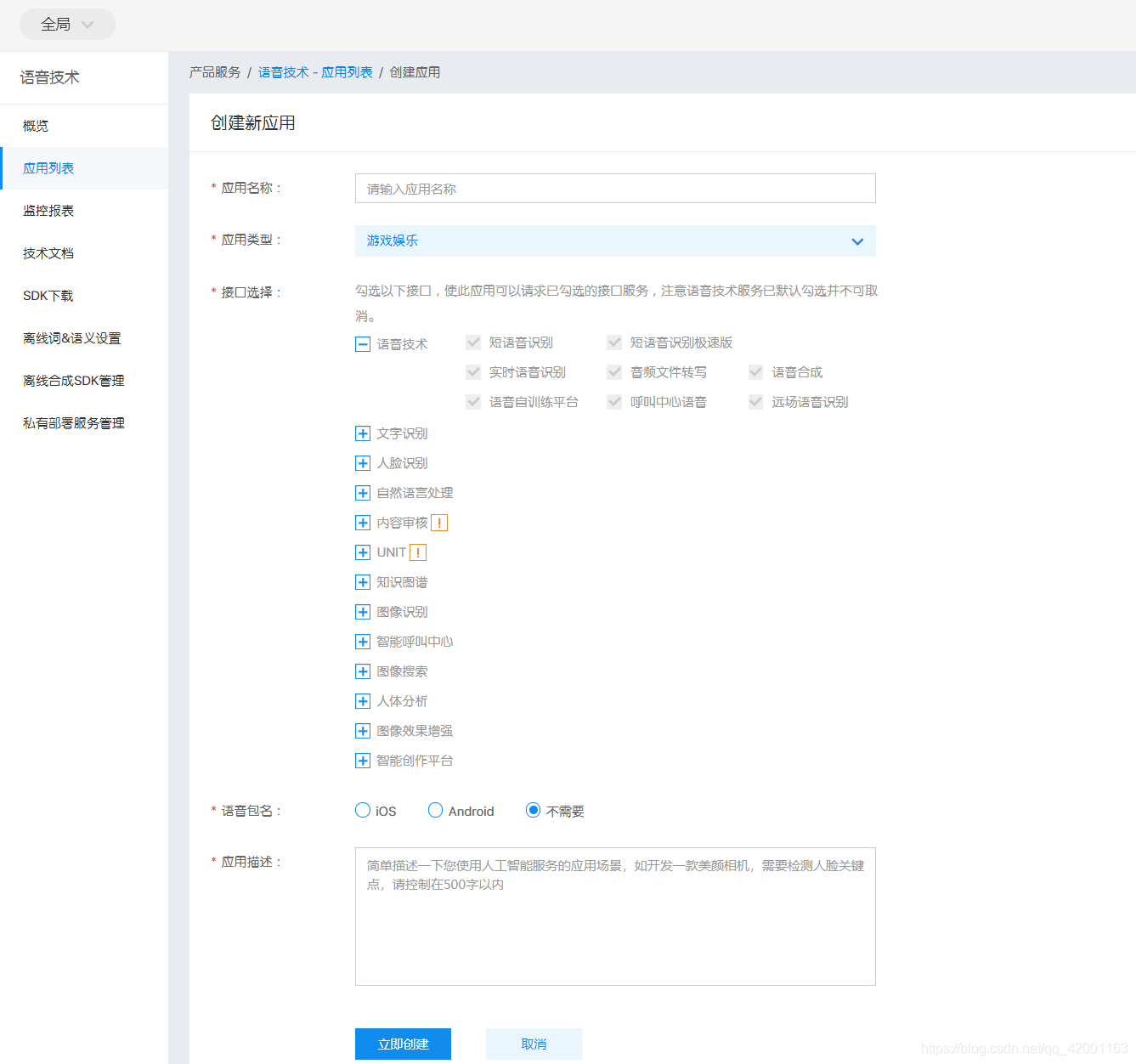Toggle the 短语音识别极速版 checkbox

coord(614,342)
